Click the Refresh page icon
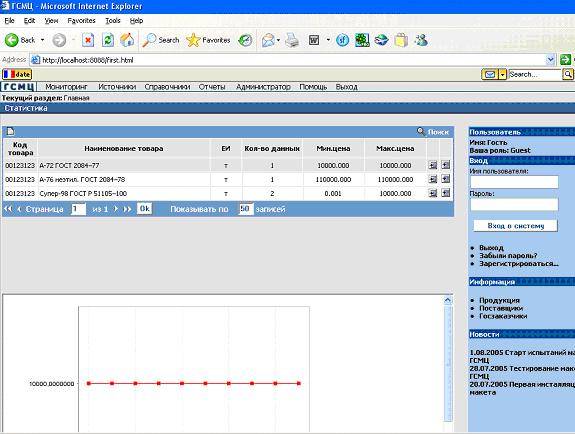The height and width of the screenshot is (434, 575). click(x=108, y=40)
